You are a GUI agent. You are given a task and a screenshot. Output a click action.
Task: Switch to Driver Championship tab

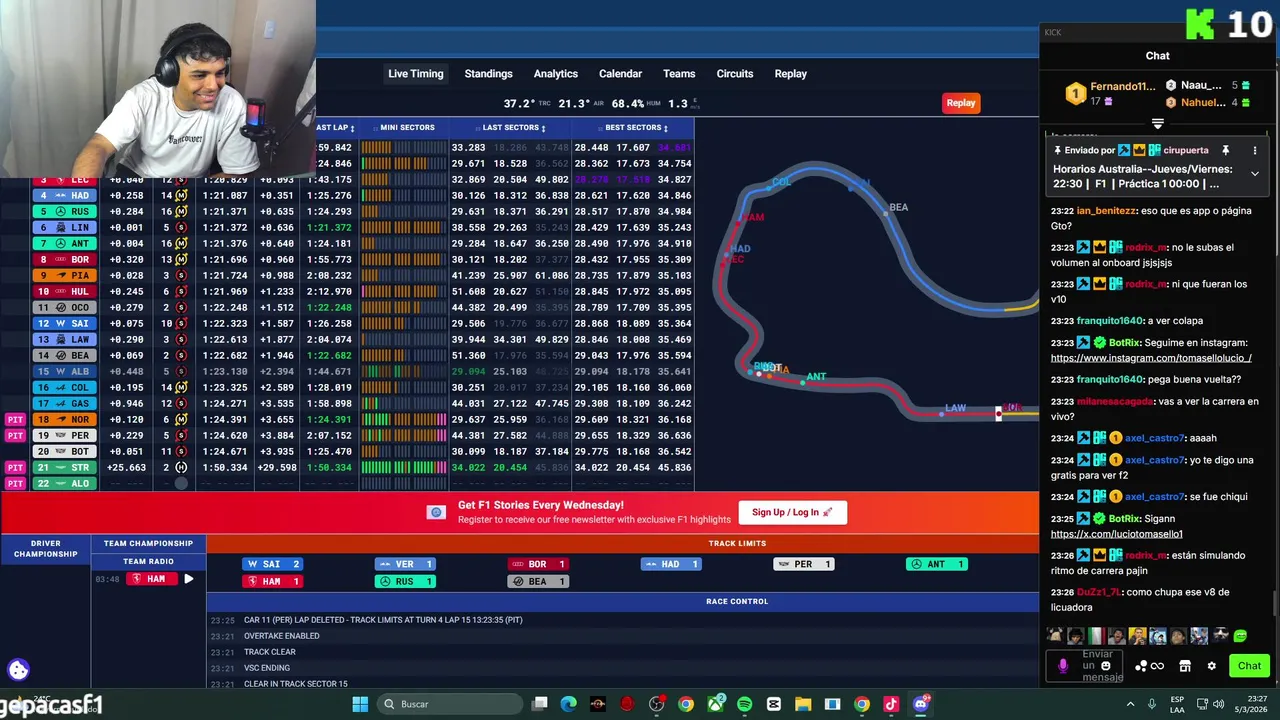coord(45,549)
